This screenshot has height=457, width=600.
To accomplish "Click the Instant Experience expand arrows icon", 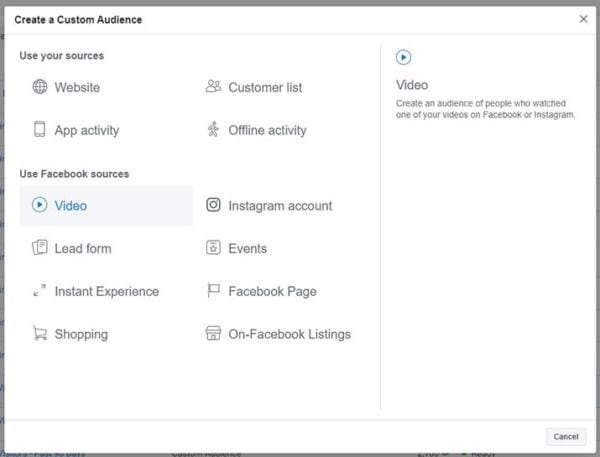I will (x=39, y=291).
